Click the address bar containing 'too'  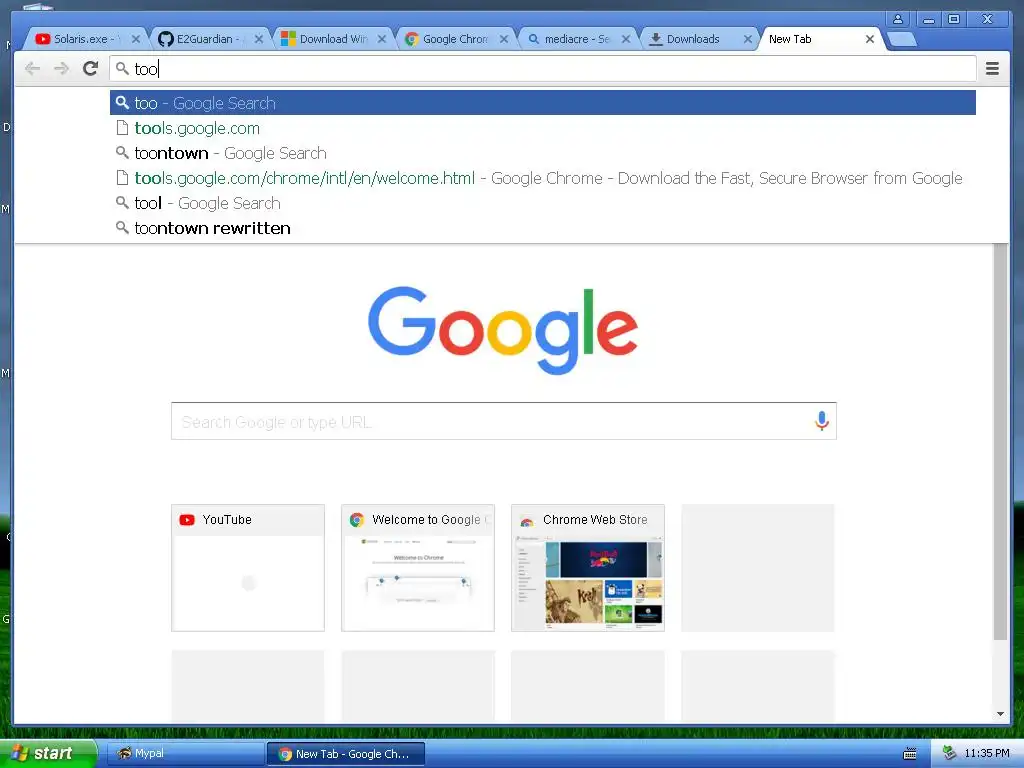pos(543,69)
